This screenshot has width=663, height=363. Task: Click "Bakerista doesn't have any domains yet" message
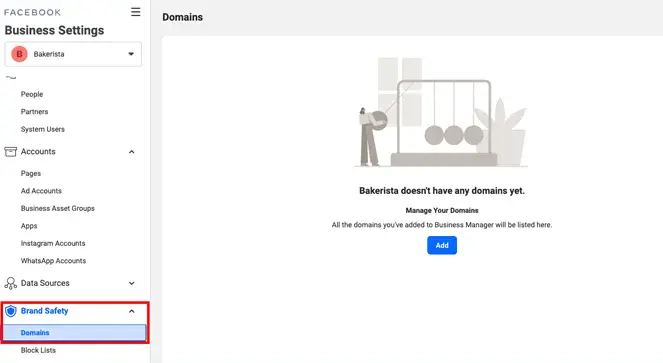[x=442, y=191]
